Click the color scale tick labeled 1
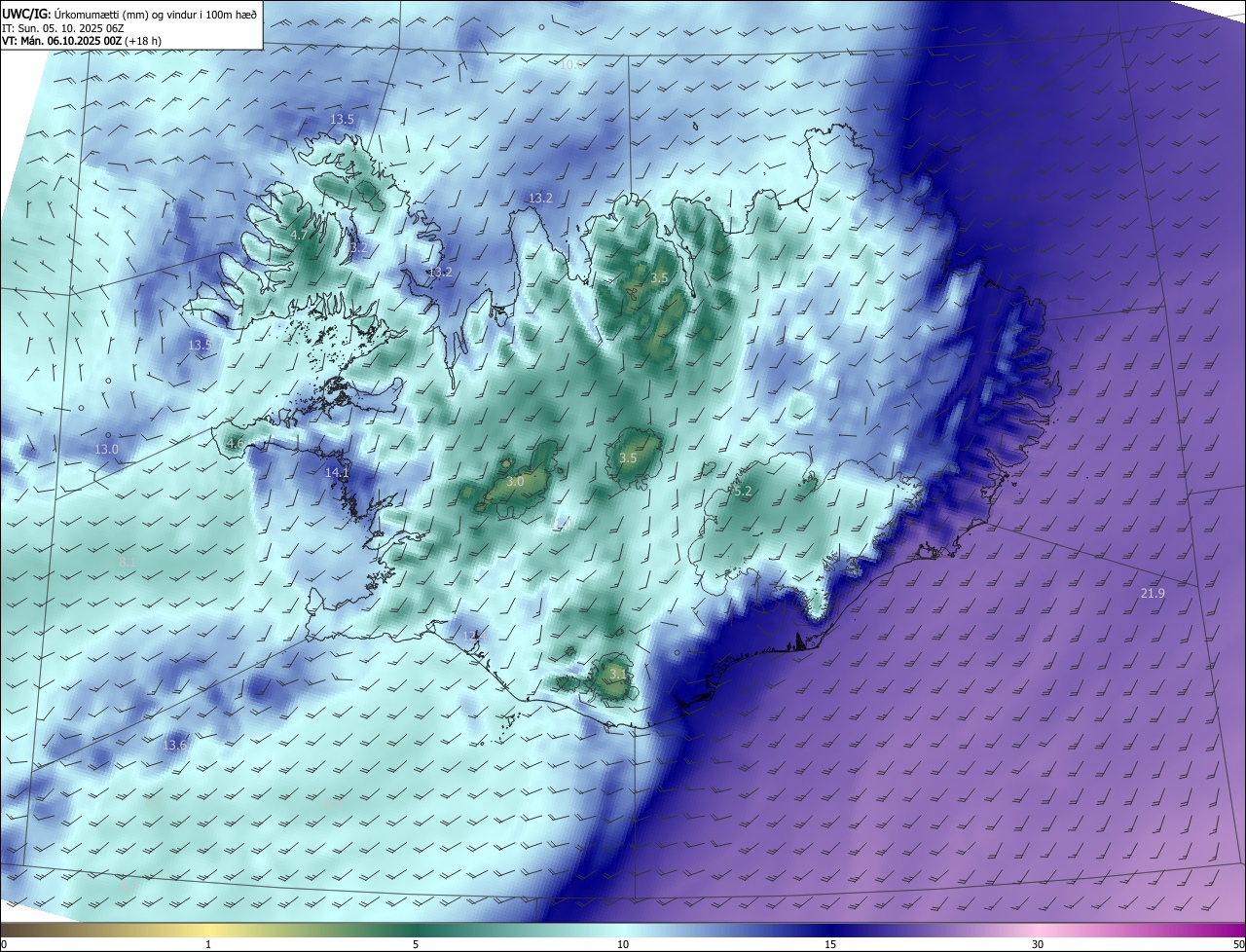This screenshot has height=952, width=1246. click(x=208, y=944)
